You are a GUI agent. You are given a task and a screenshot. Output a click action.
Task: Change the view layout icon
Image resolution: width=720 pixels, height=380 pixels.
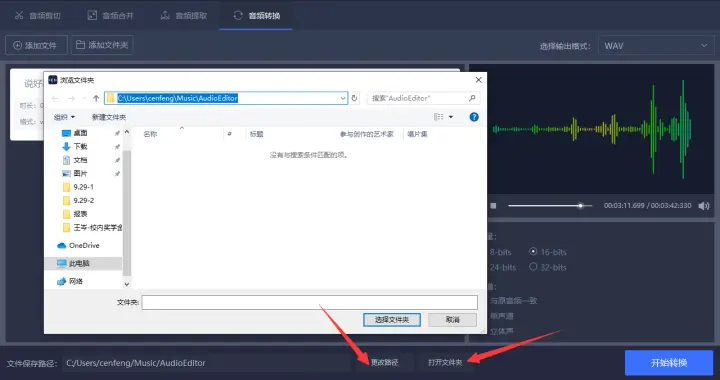coord(439,117)
